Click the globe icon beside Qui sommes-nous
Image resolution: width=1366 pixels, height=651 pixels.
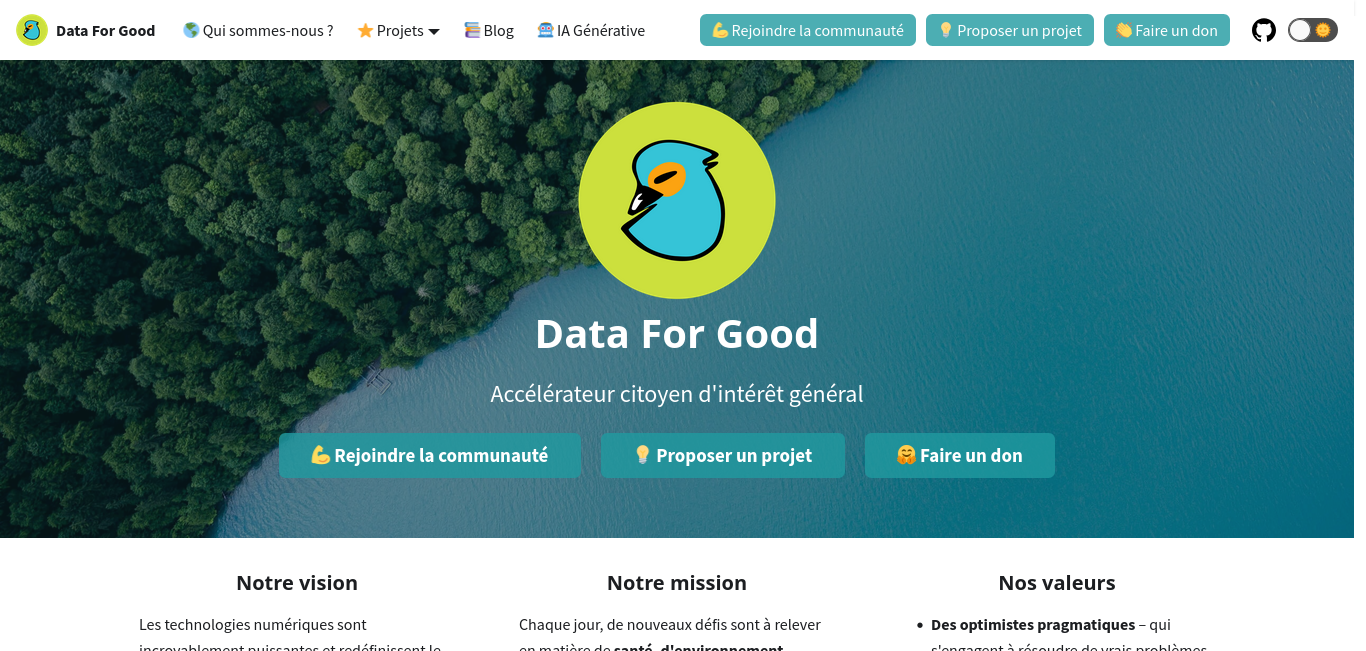tap(191, 30)
